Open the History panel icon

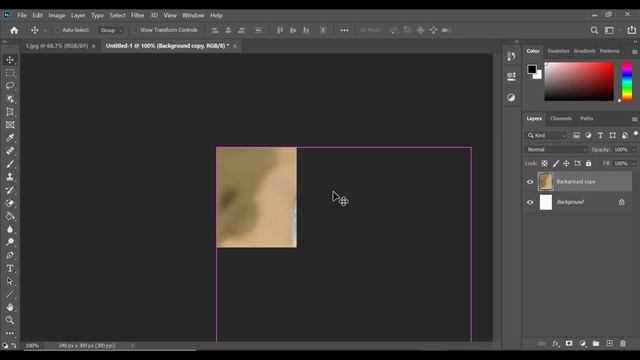click(x=511, y=56)
